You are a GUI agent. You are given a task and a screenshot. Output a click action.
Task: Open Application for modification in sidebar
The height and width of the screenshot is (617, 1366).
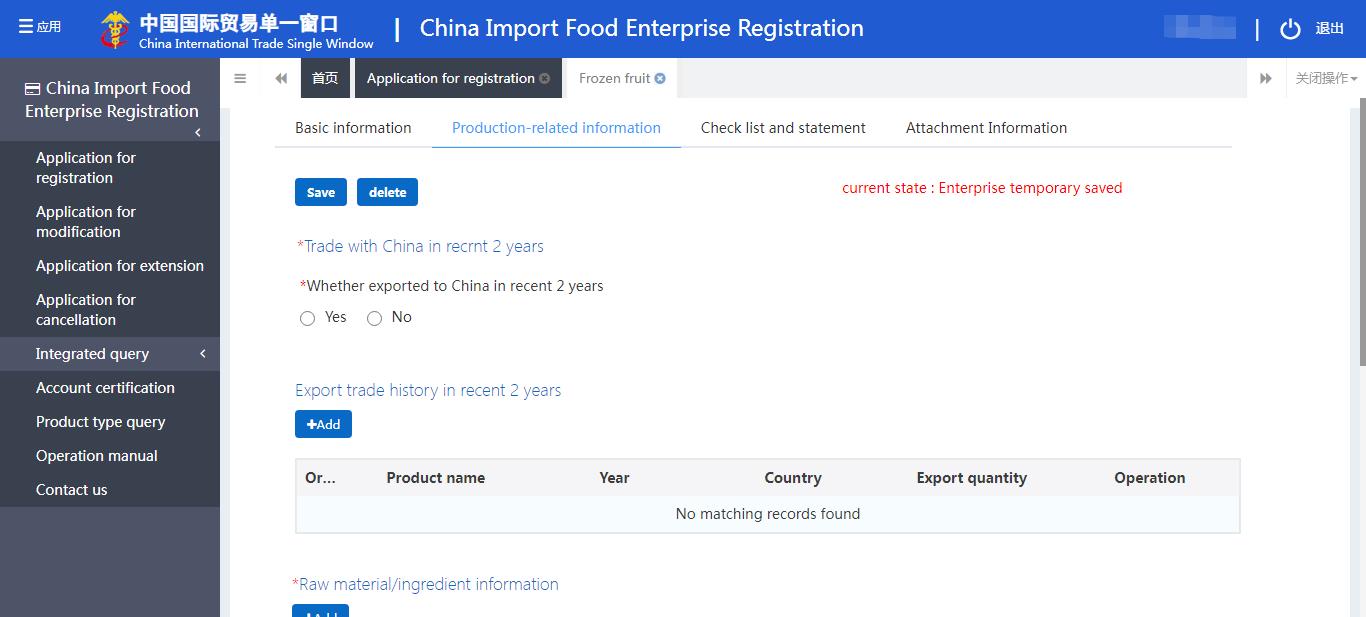click(86, 222)
